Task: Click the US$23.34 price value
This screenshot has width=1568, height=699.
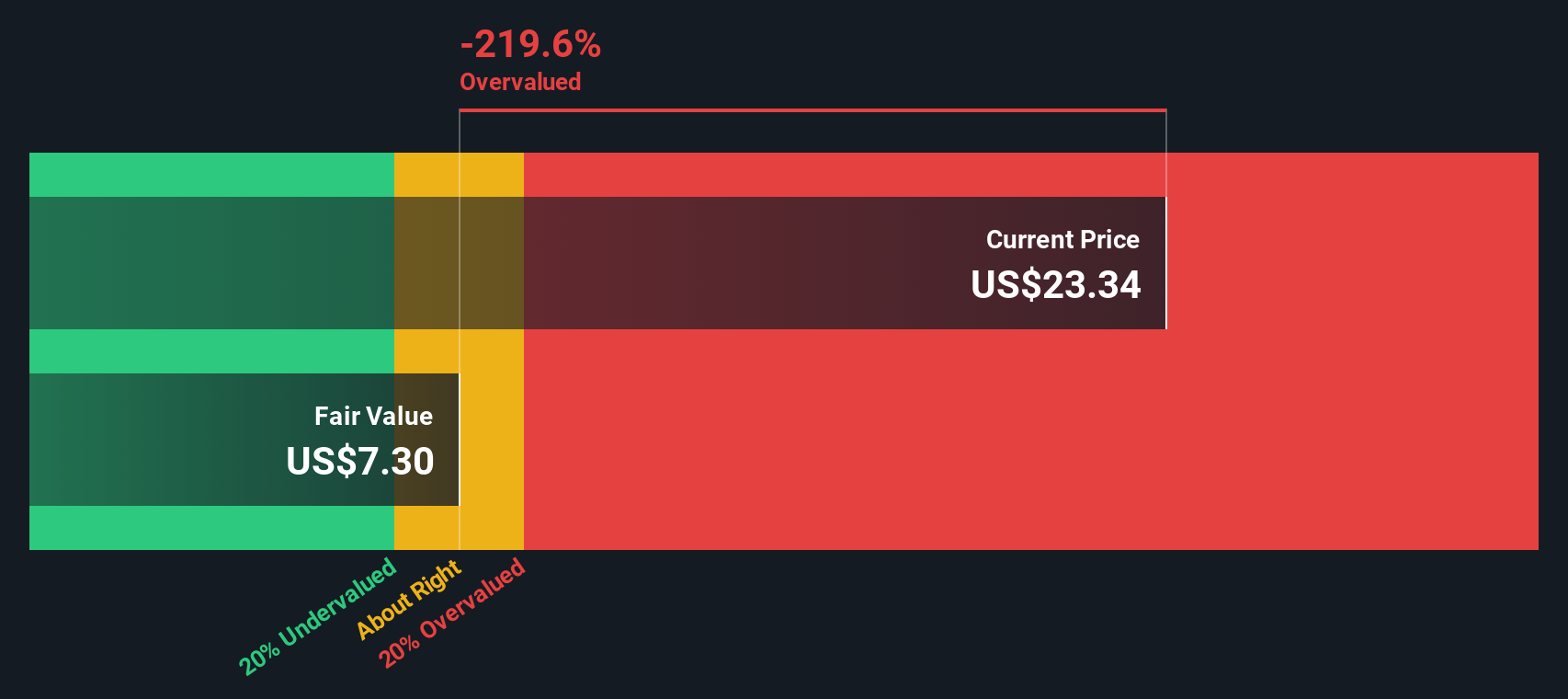Action: click(1056, 284)
